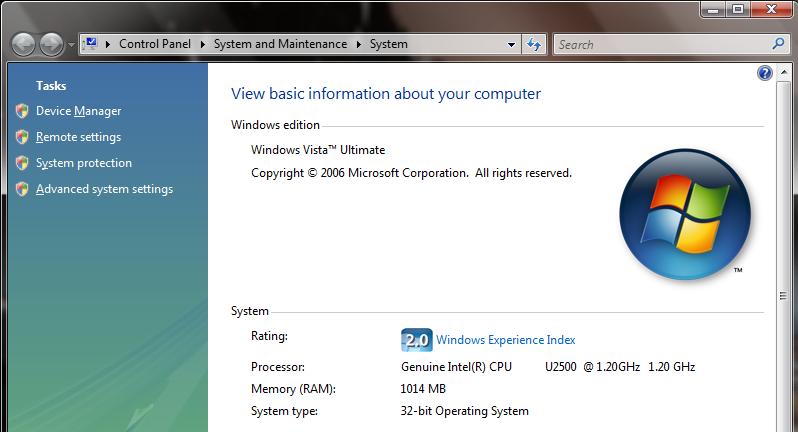Click the '32-bit Operating System' value

click(465, 411)
